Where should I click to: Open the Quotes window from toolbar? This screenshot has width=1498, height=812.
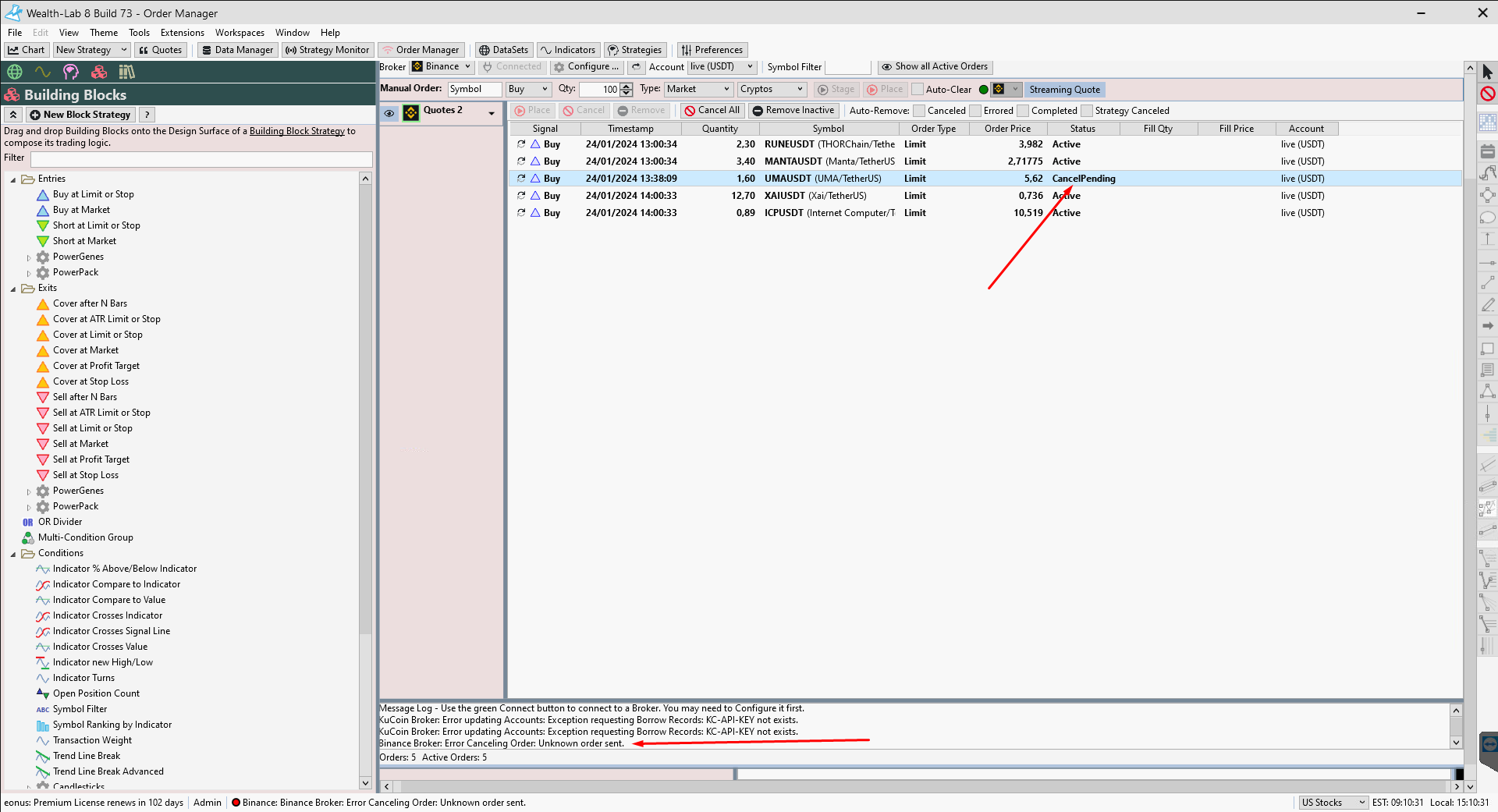coord(160,50)
